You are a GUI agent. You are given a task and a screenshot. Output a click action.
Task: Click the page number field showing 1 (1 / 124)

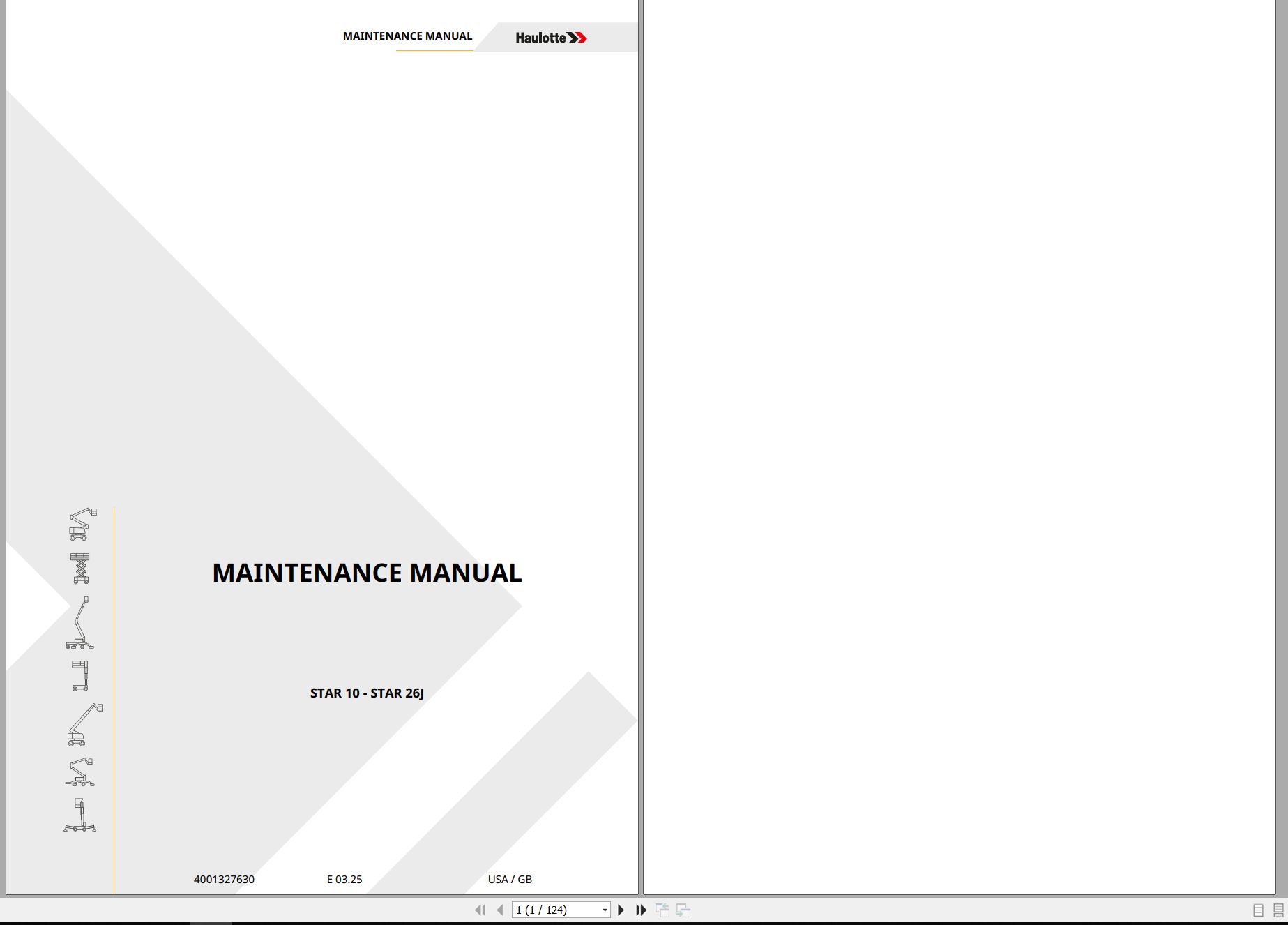[556, 910]
